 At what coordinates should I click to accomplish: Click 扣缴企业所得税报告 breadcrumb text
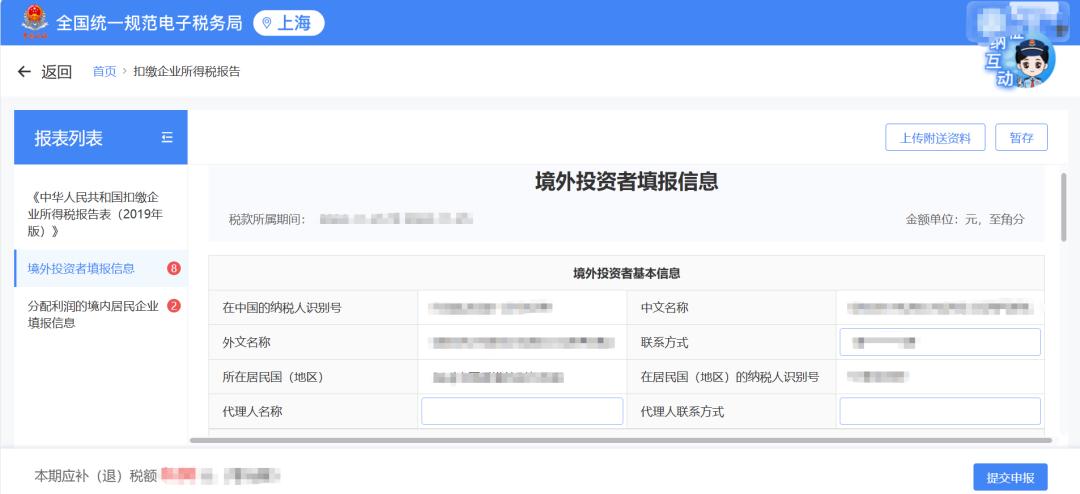(x=186, y=71)
